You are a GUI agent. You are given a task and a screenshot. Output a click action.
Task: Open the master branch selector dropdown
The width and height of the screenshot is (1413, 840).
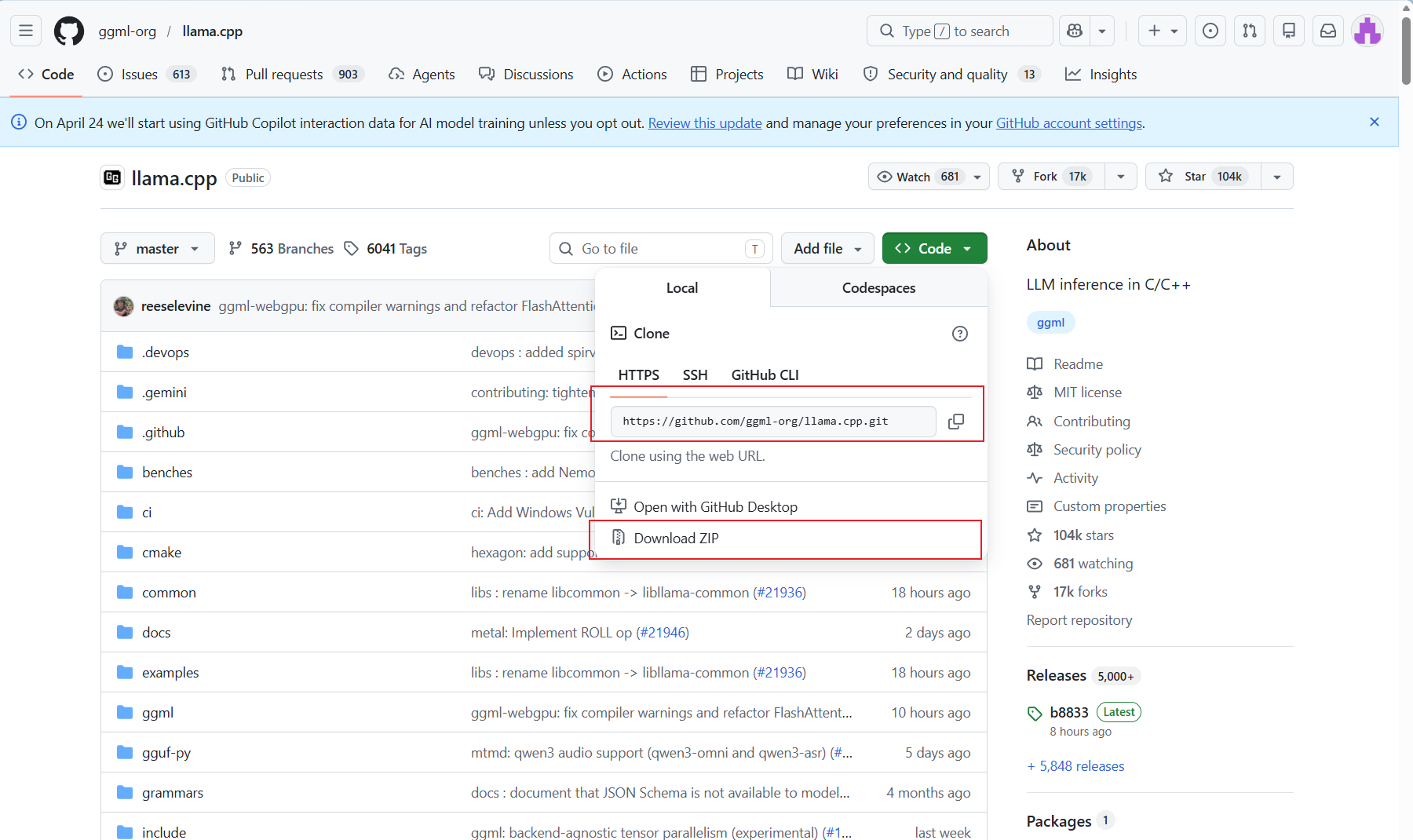(x=158, y=249)
